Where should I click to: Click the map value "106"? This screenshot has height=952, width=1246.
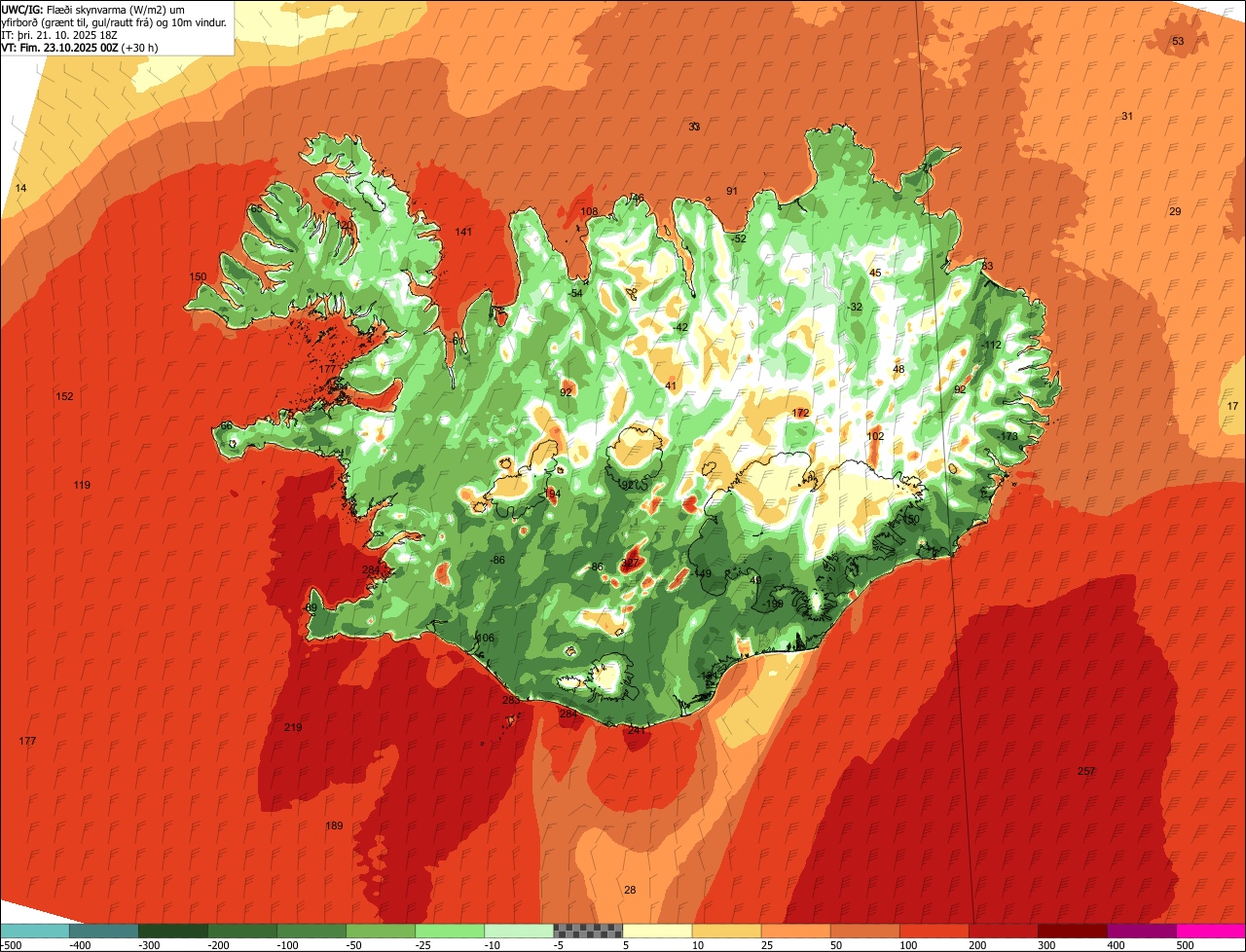485,638
